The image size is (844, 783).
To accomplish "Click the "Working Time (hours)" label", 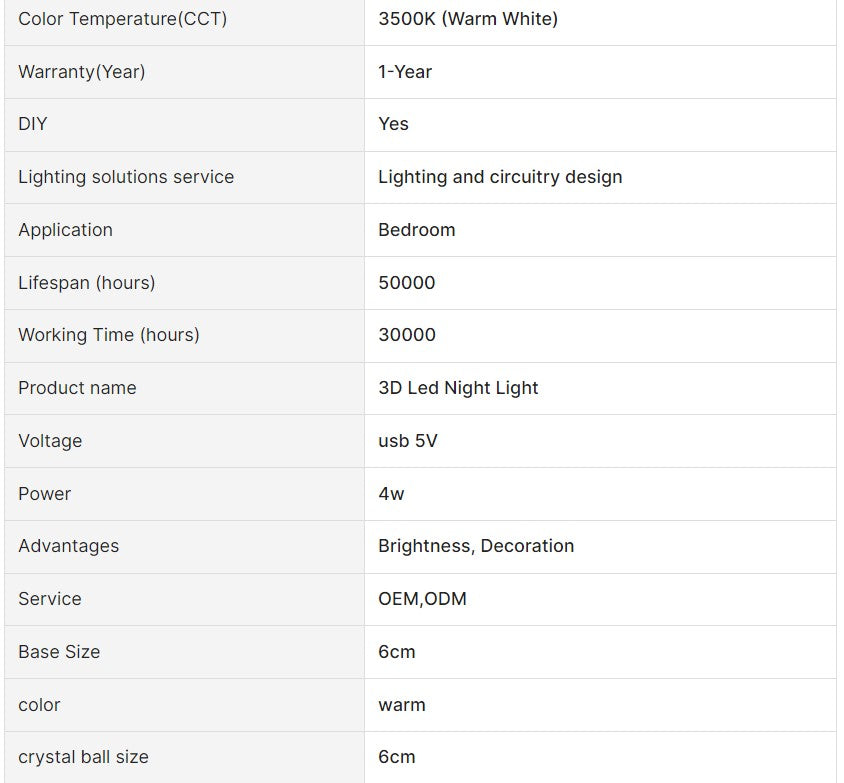I will click(109, 335).
